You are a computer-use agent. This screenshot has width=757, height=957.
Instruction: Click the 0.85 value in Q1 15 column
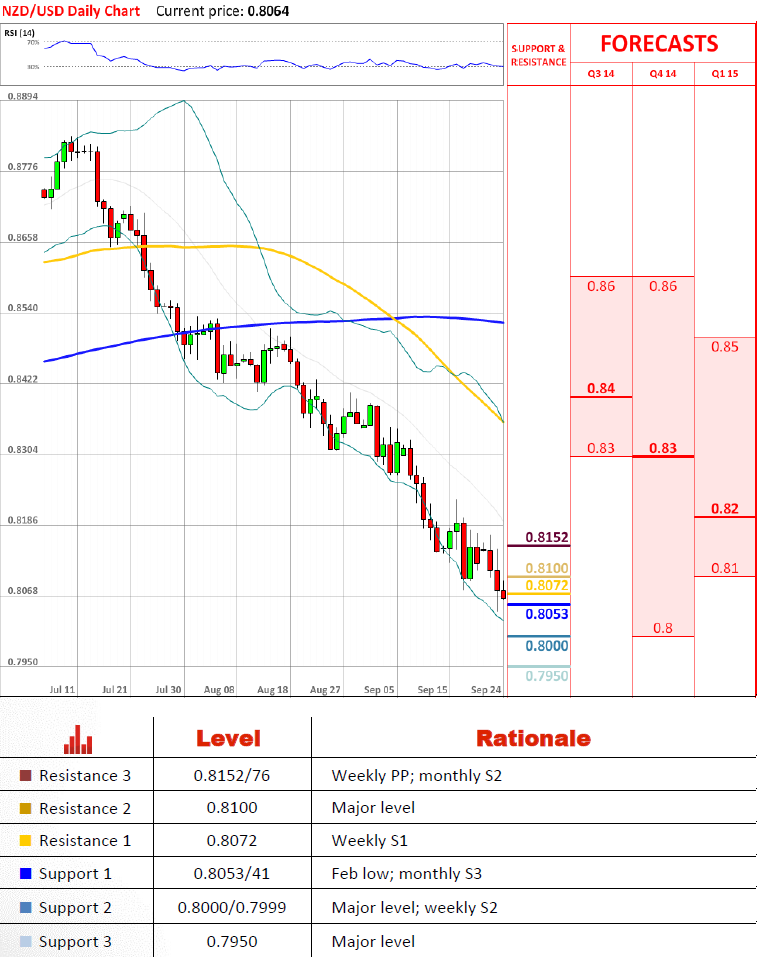(x=725, y=347)
